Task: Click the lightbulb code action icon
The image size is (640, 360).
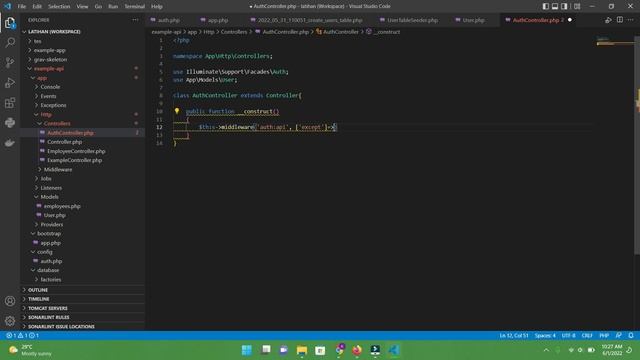Action: [x=177, y=111]
